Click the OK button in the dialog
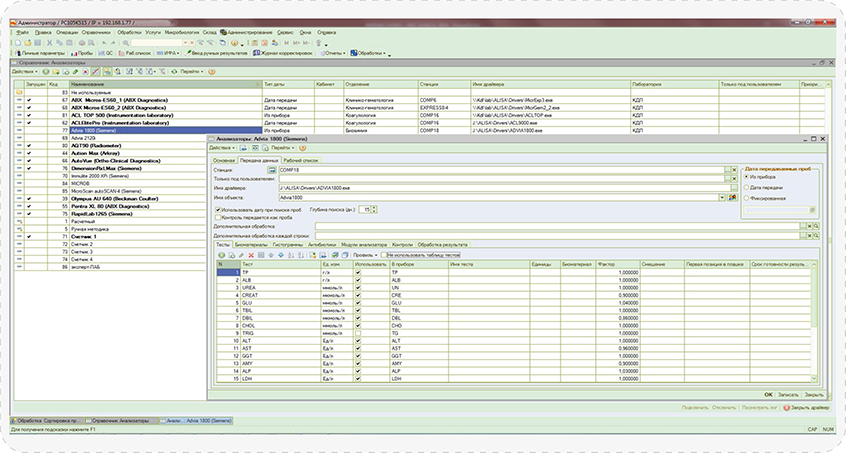 pos(768,395)
